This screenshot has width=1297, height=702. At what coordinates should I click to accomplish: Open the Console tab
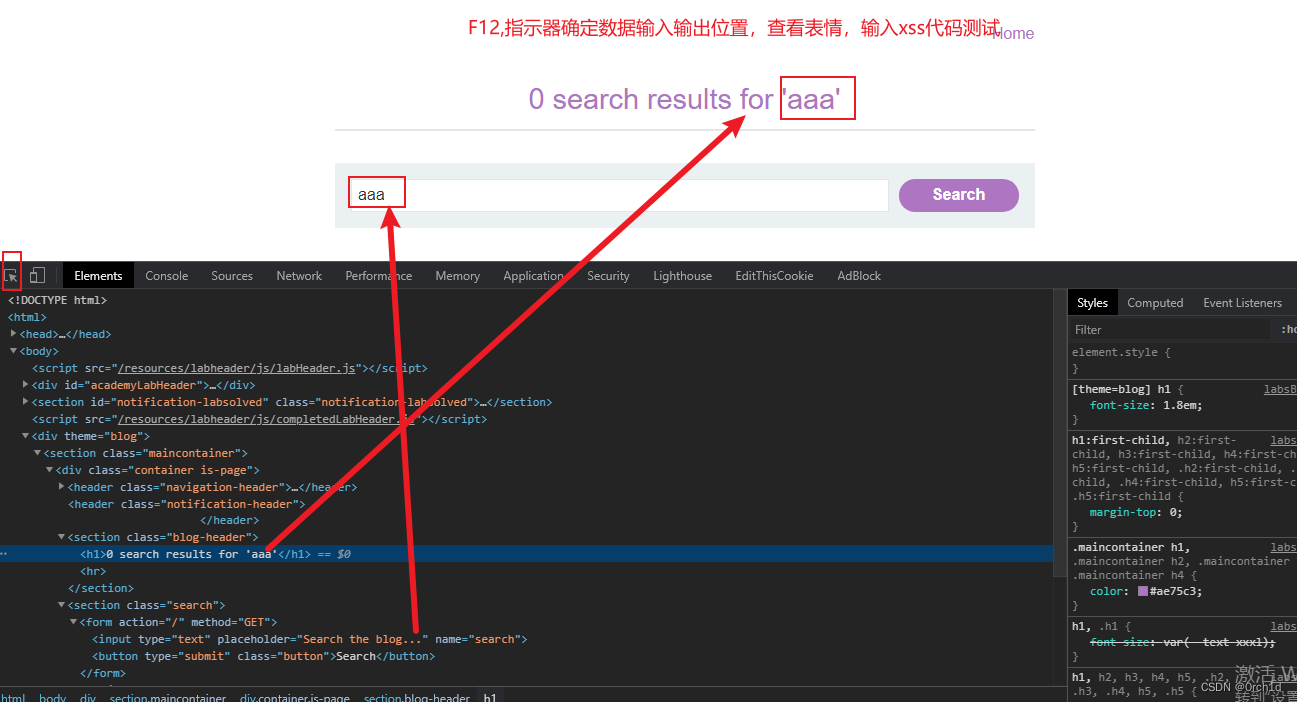pyautogui.click(x=167, y=276)
